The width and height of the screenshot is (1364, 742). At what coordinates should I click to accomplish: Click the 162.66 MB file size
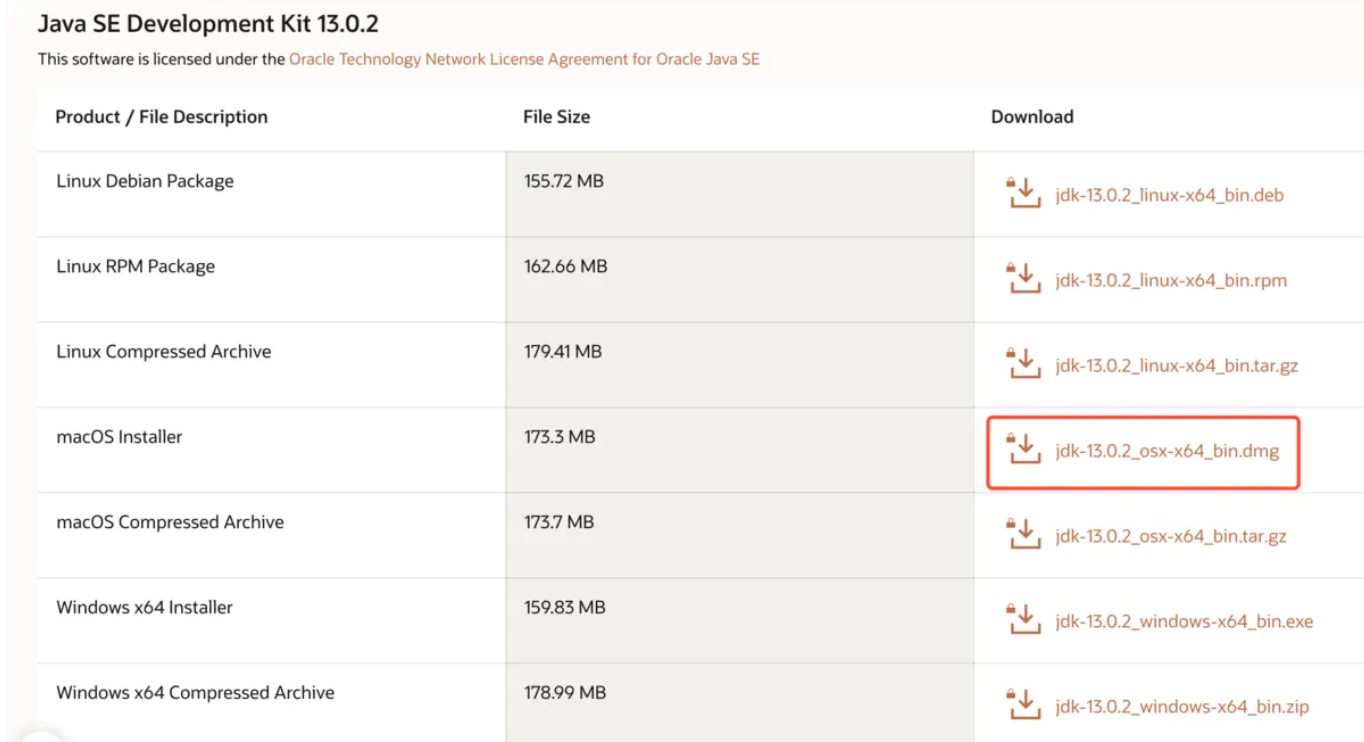click(x=565, y=266)
